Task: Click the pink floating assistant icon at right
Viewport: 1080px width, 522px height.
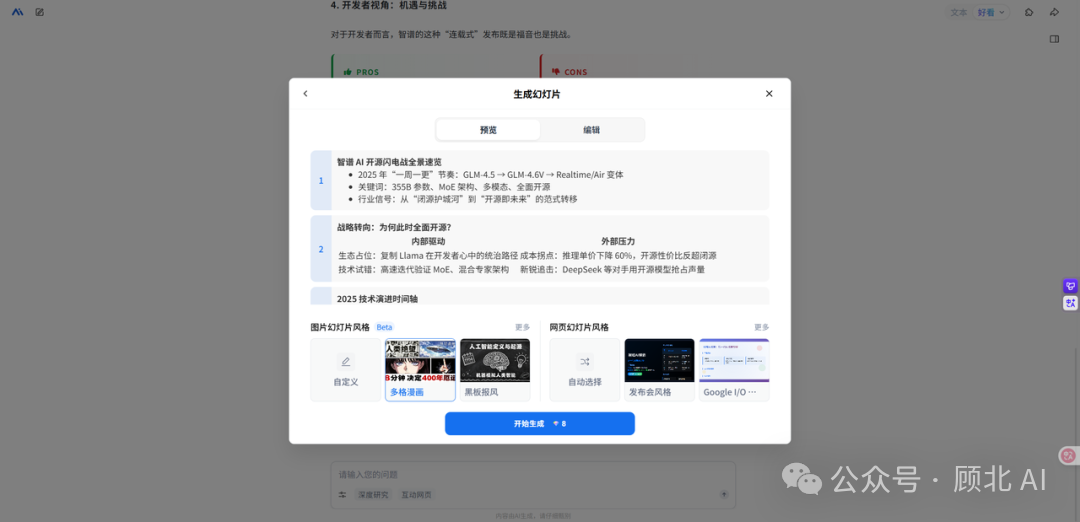Action: pyautogui.click(x=1068, y=455)
